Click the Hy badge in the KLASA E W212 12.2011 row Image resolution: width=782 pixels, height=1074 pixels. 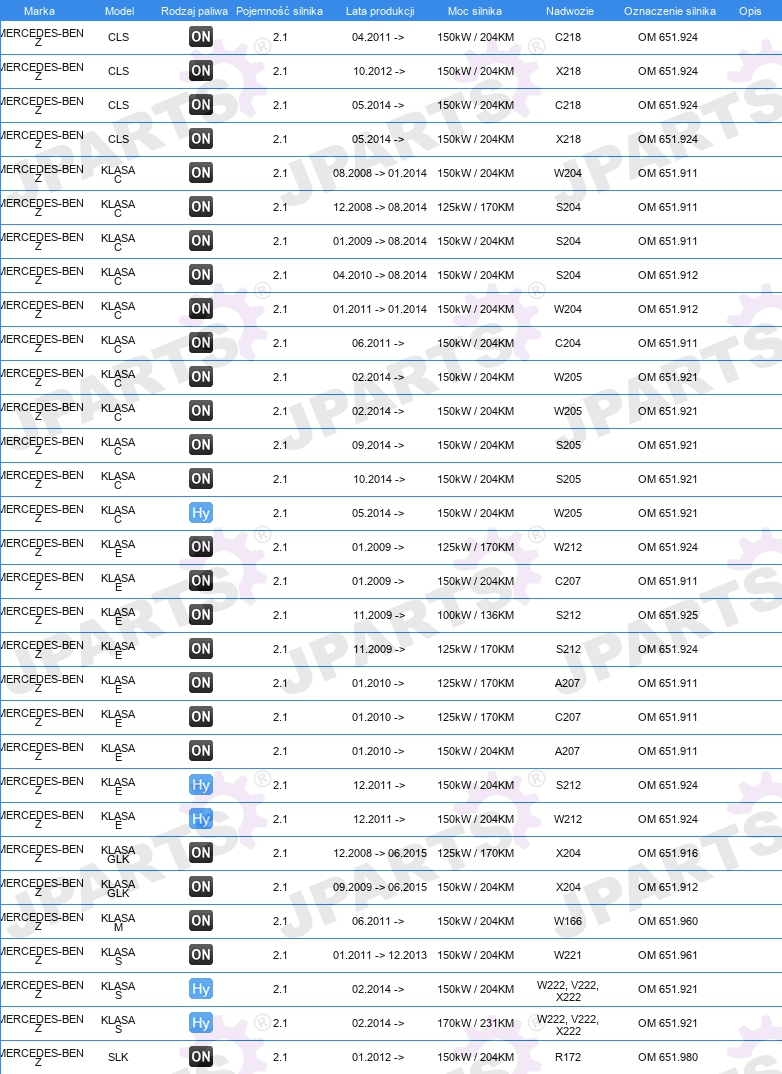201,819
